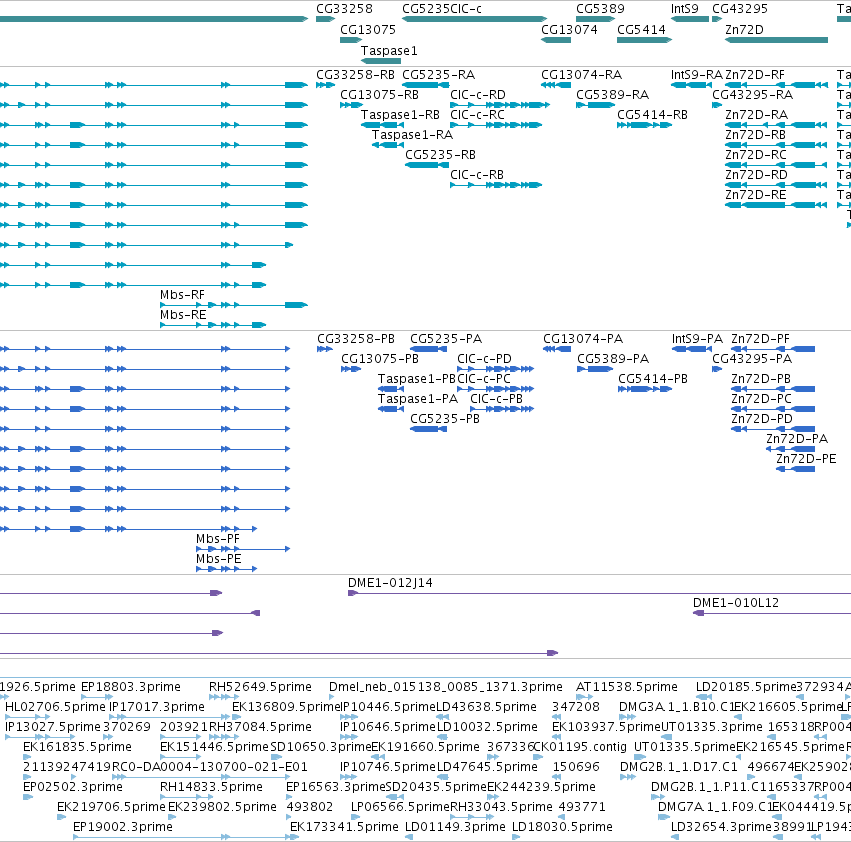Click the IntS9 gene label
This screenshot has height=842, width=851.
click(685, 9)
